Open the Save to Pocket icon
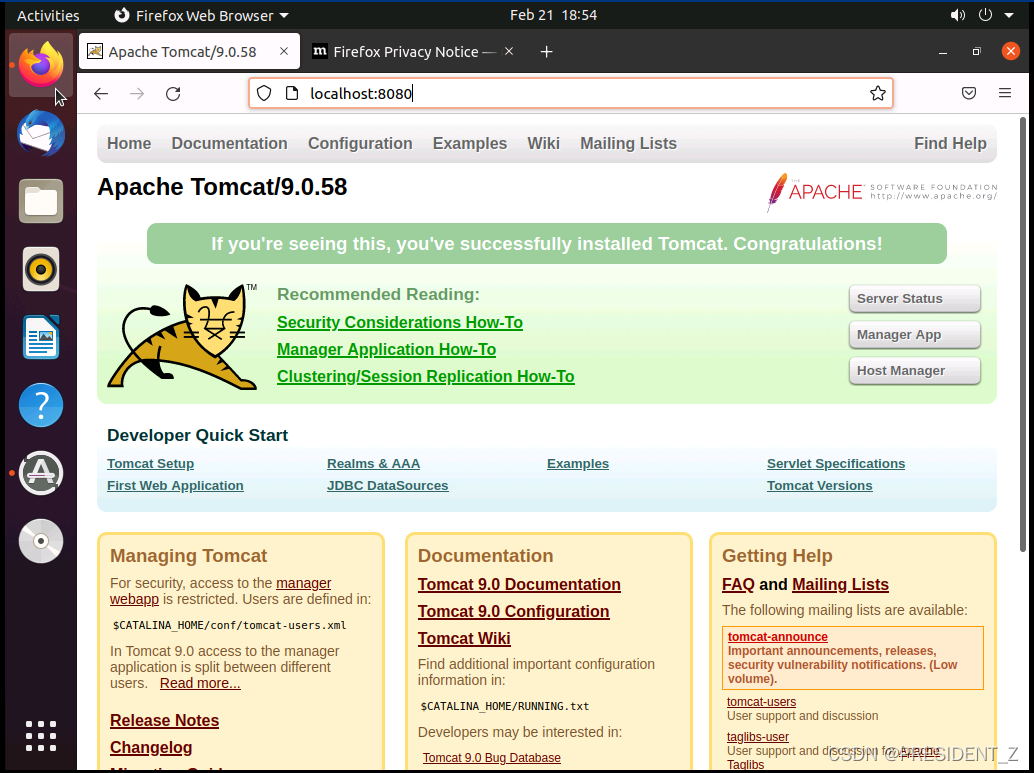The image size is (1034, 773). click(969, 93)
